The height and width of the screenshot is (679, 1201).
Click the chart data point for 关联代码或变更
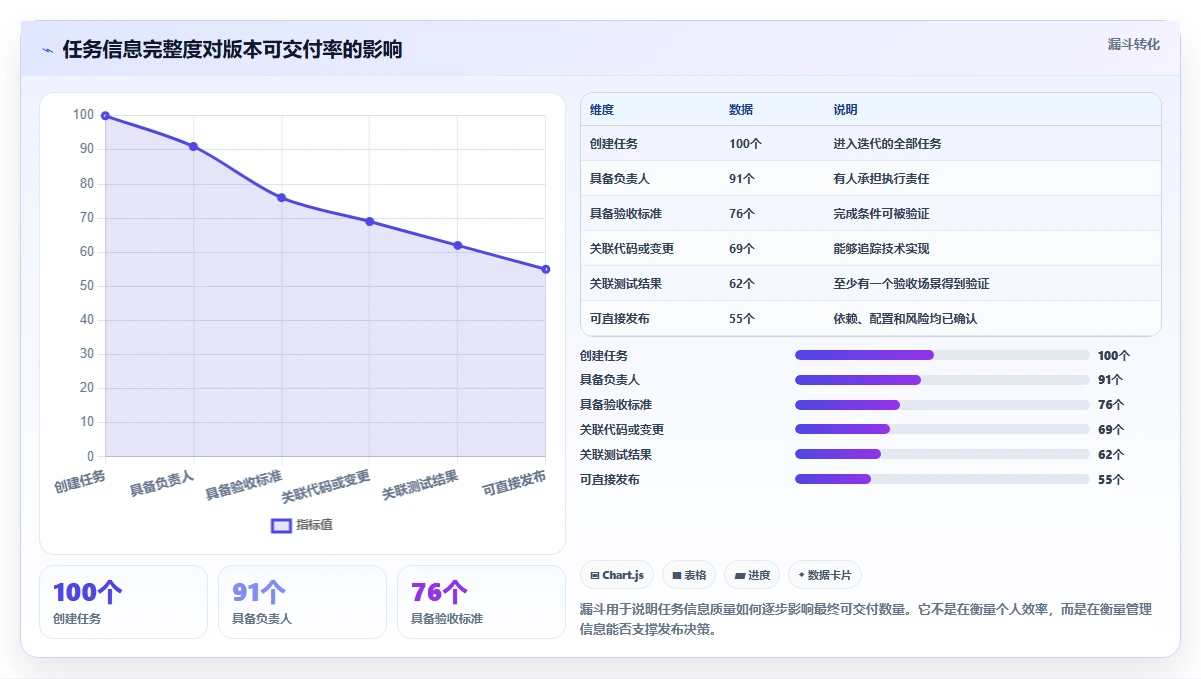click(x=369, y=221)
